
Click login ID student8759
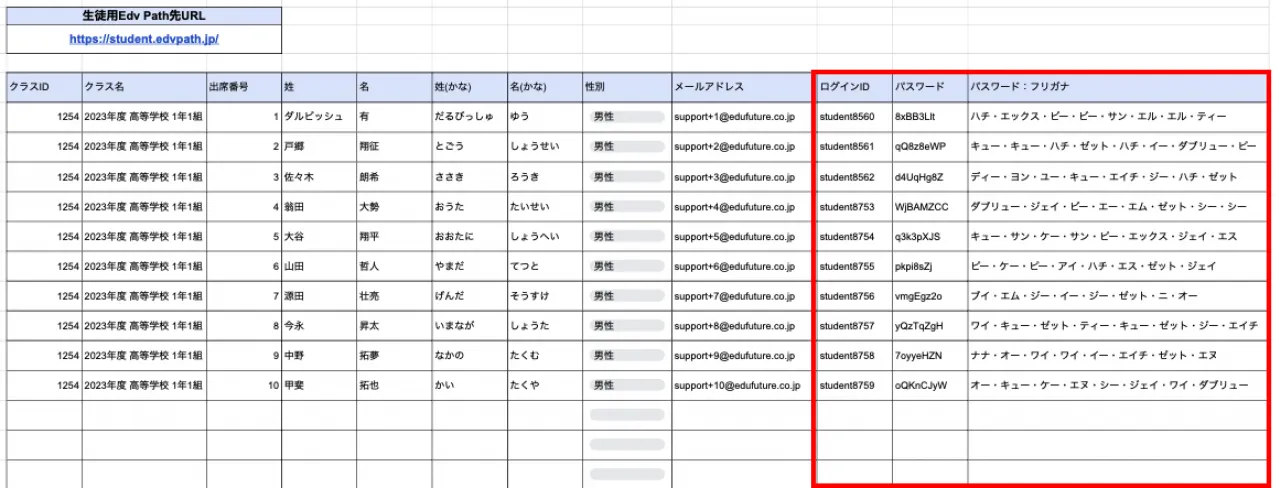pyautogui.click(x=855, y=385)
